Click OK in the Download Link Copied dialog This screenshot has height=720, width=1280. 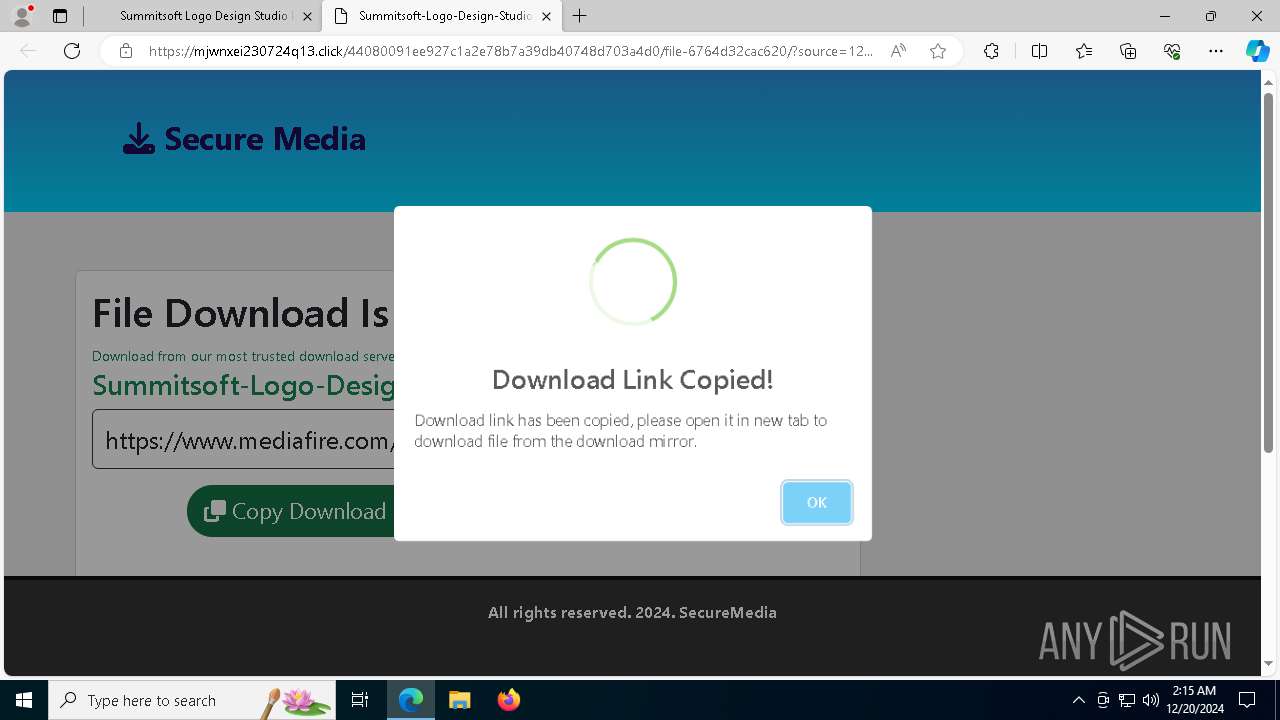816,502
